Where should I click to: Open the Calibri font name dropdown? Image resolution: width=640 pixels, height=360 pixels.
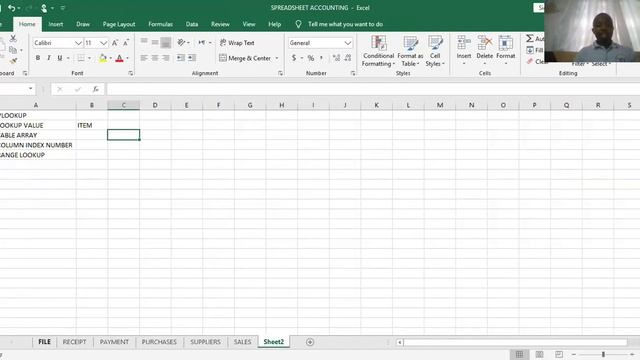point(78,43)
